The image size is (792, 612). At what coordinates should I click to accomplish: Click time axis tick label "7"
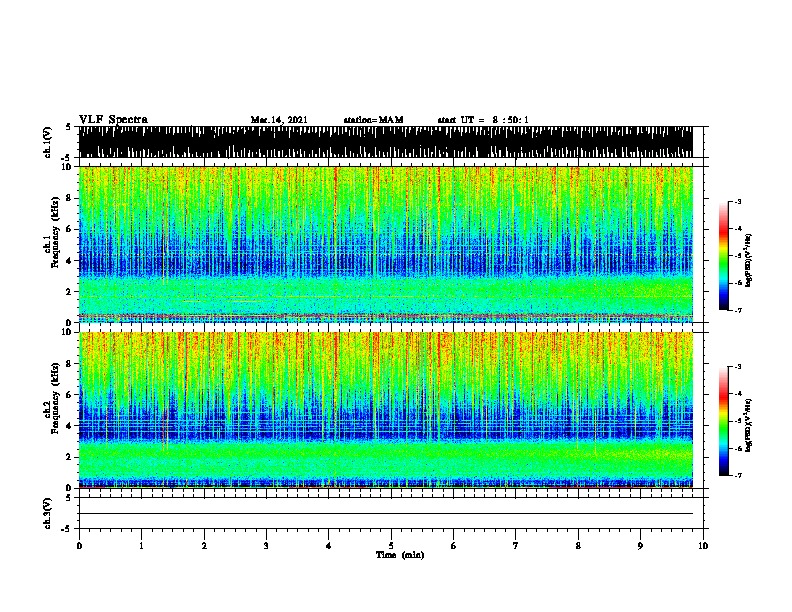coord(516,546)
